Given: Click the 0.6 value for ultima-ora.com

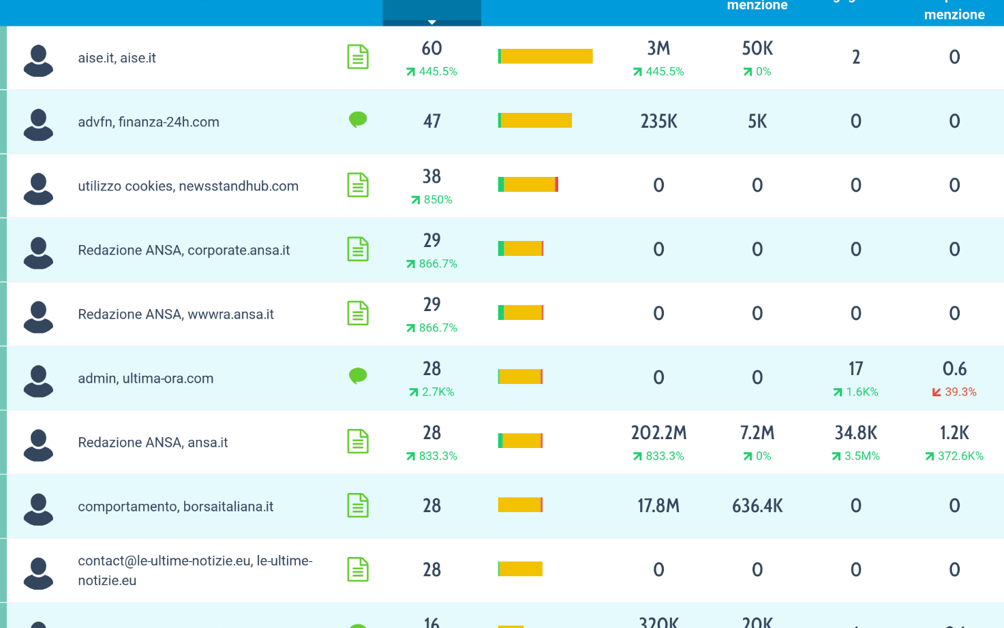Looking at the screenshot, I should [x=954, y=369].
